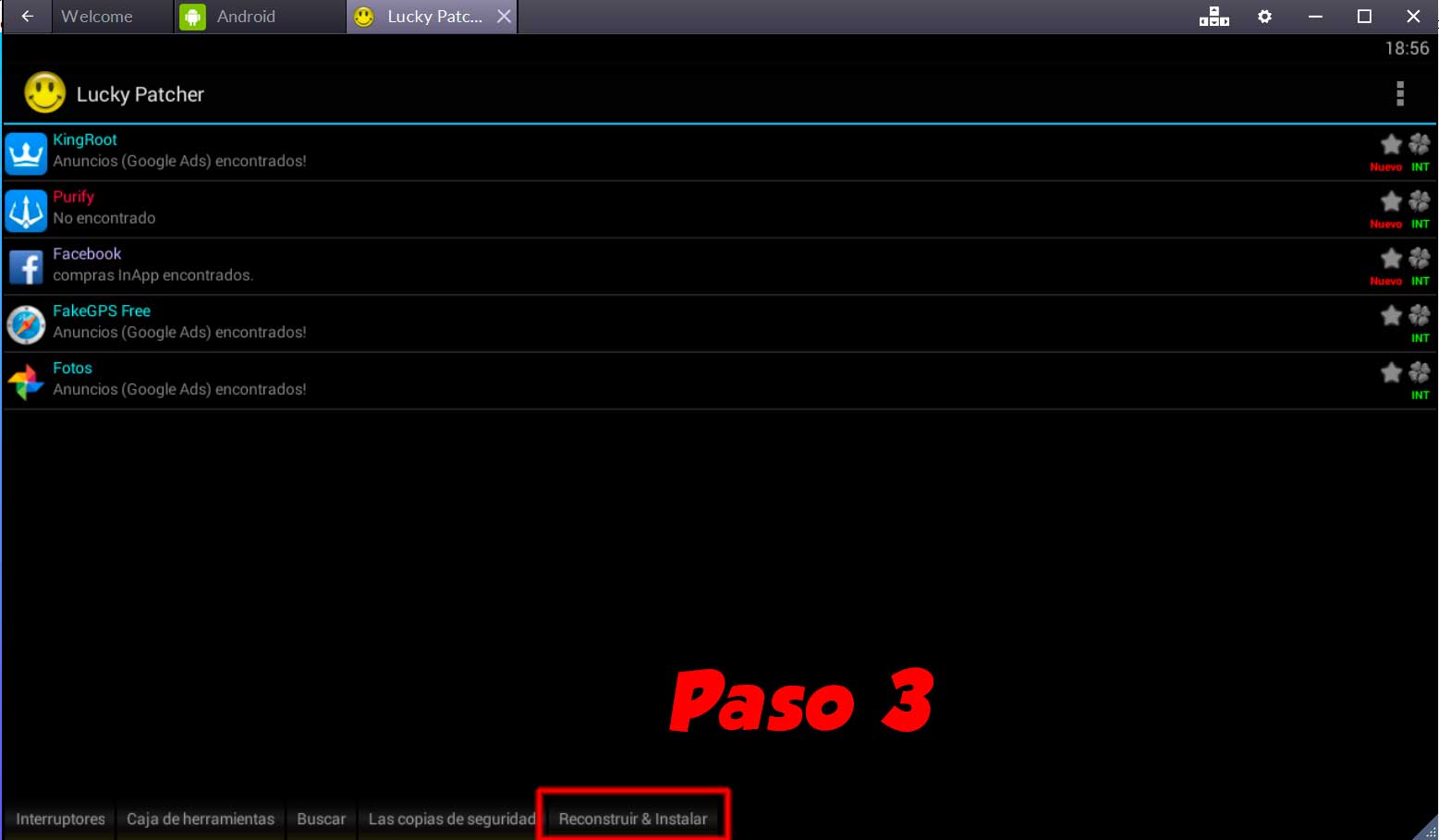Click the 18:56 clock display
This screenshot has width=1439, height=840.
pyautogui.click(x=1407, y=48)
